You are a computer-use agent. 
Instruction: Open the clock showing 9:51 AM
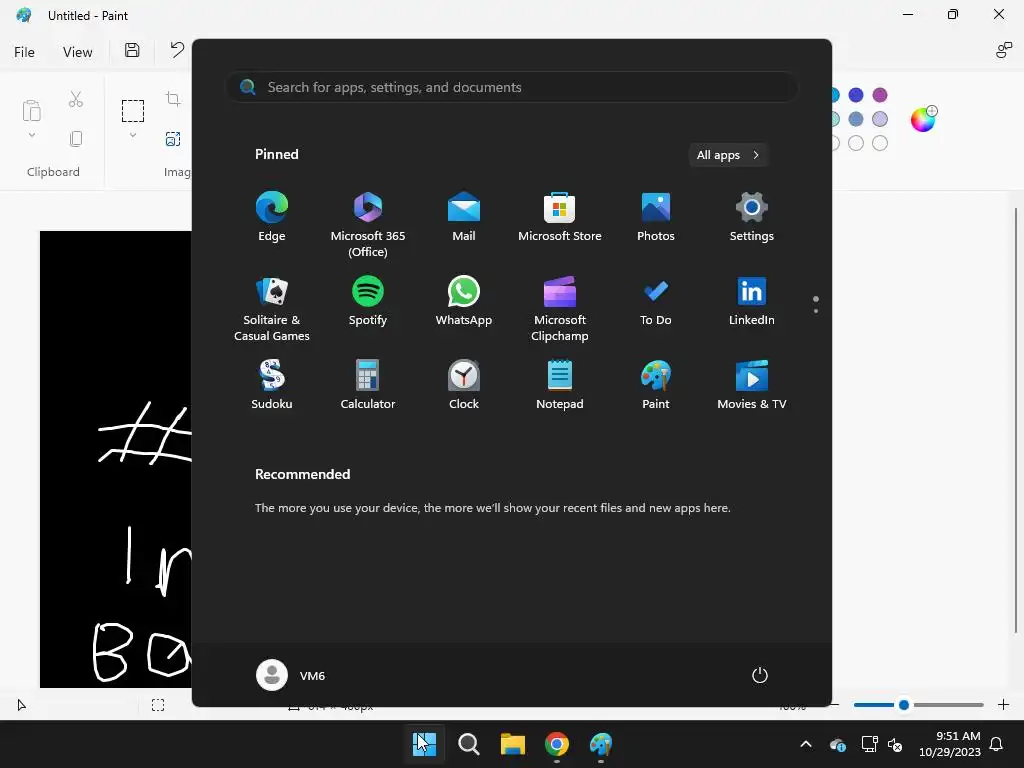(x=950, y=744)
